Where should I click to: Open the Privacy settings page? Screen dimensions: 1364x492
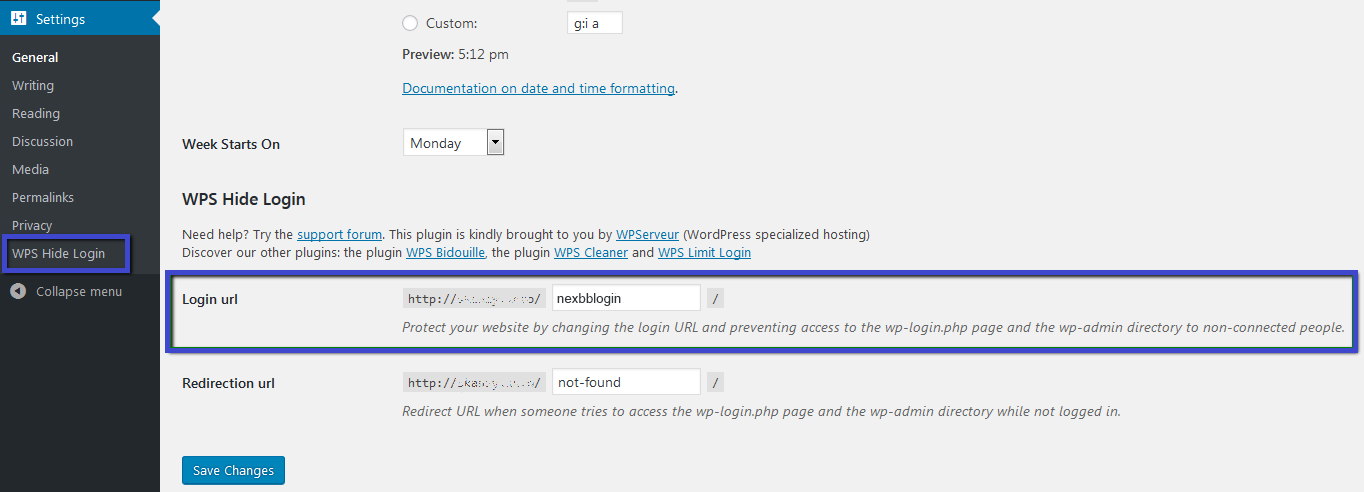tap(32, 225)
